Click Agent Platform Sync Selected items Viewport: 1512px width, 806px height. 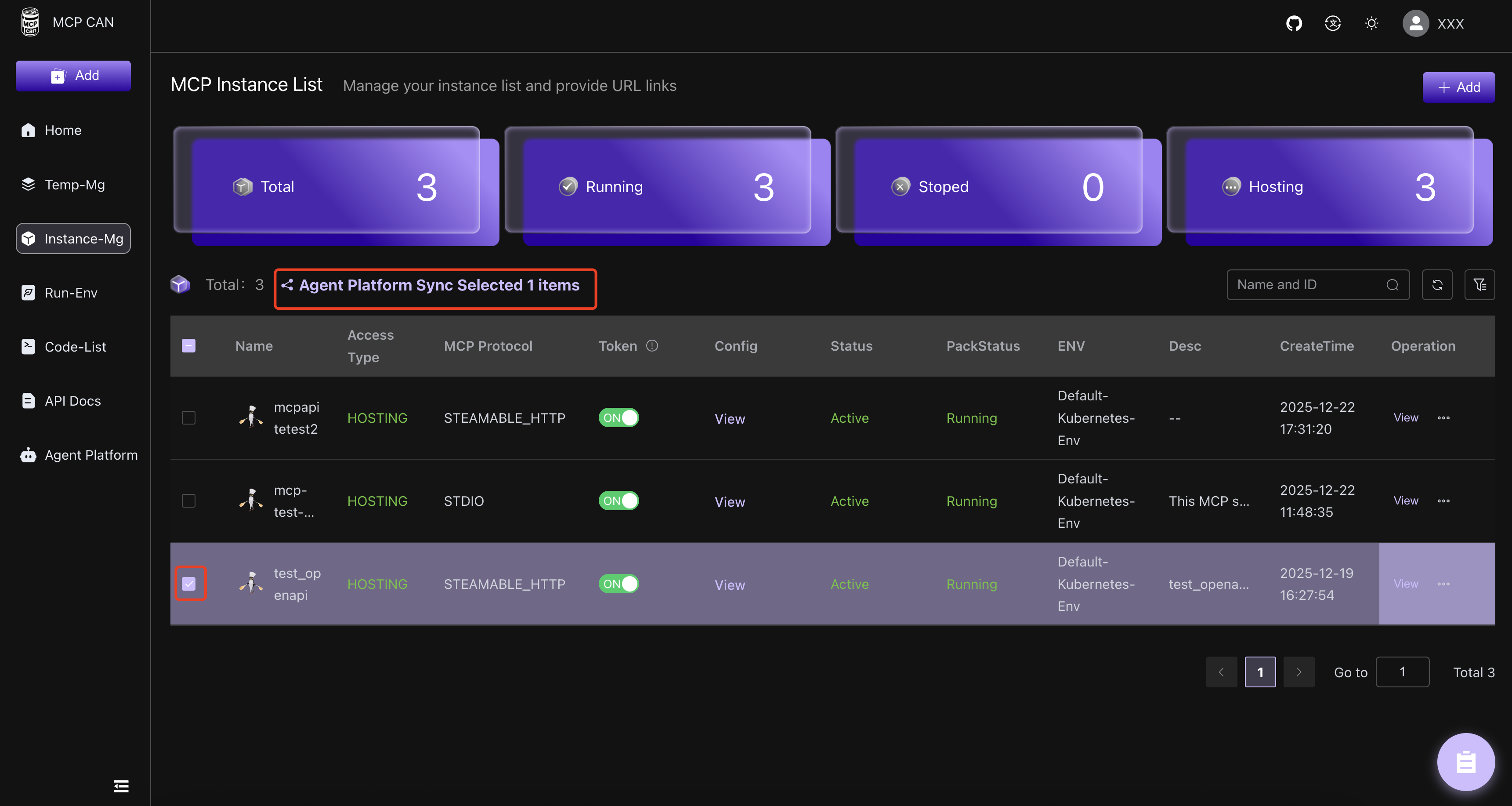pos(435,285)
